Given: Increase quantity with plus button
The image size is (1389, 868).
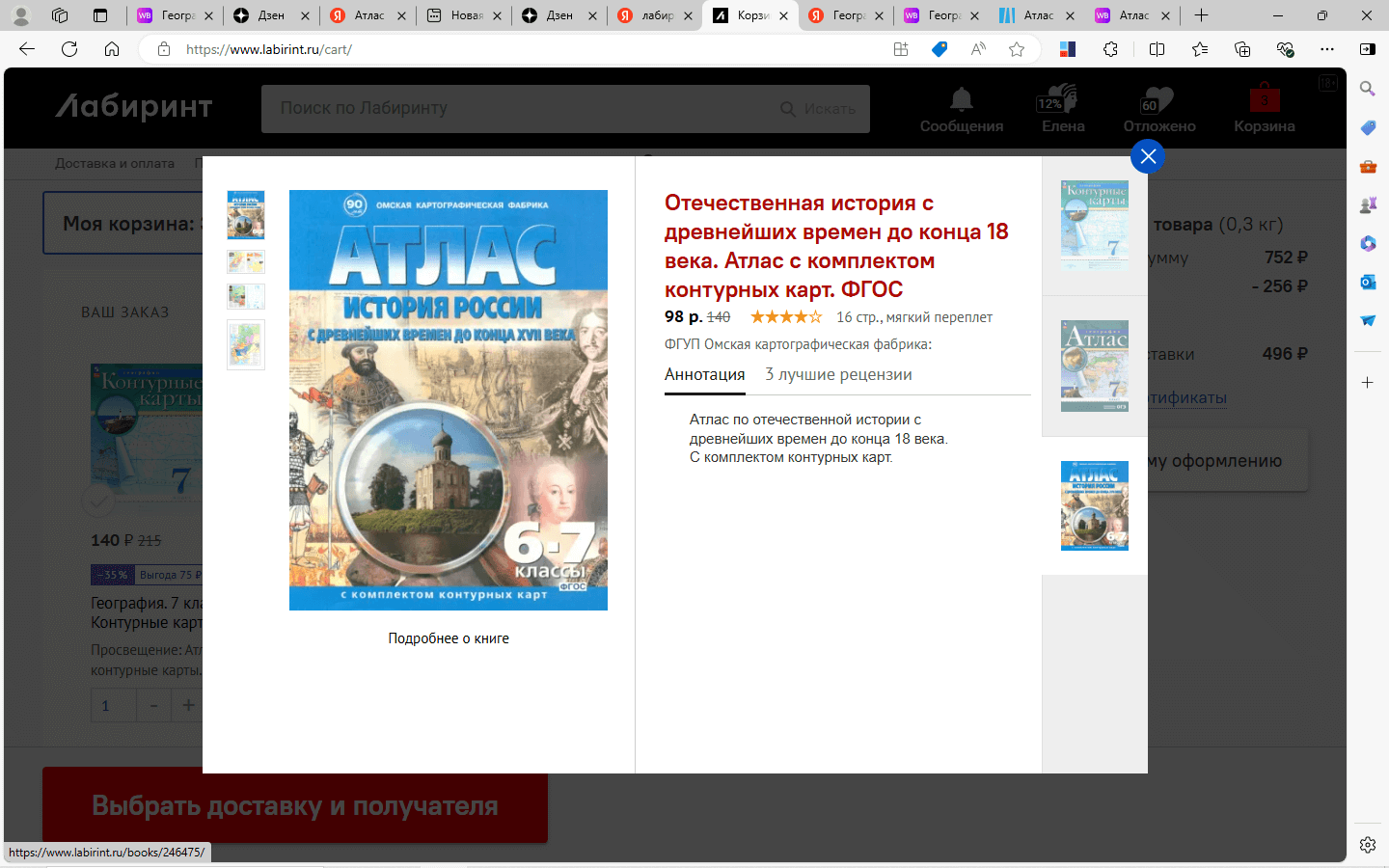Looking at the screenshot, I should 188,705.
